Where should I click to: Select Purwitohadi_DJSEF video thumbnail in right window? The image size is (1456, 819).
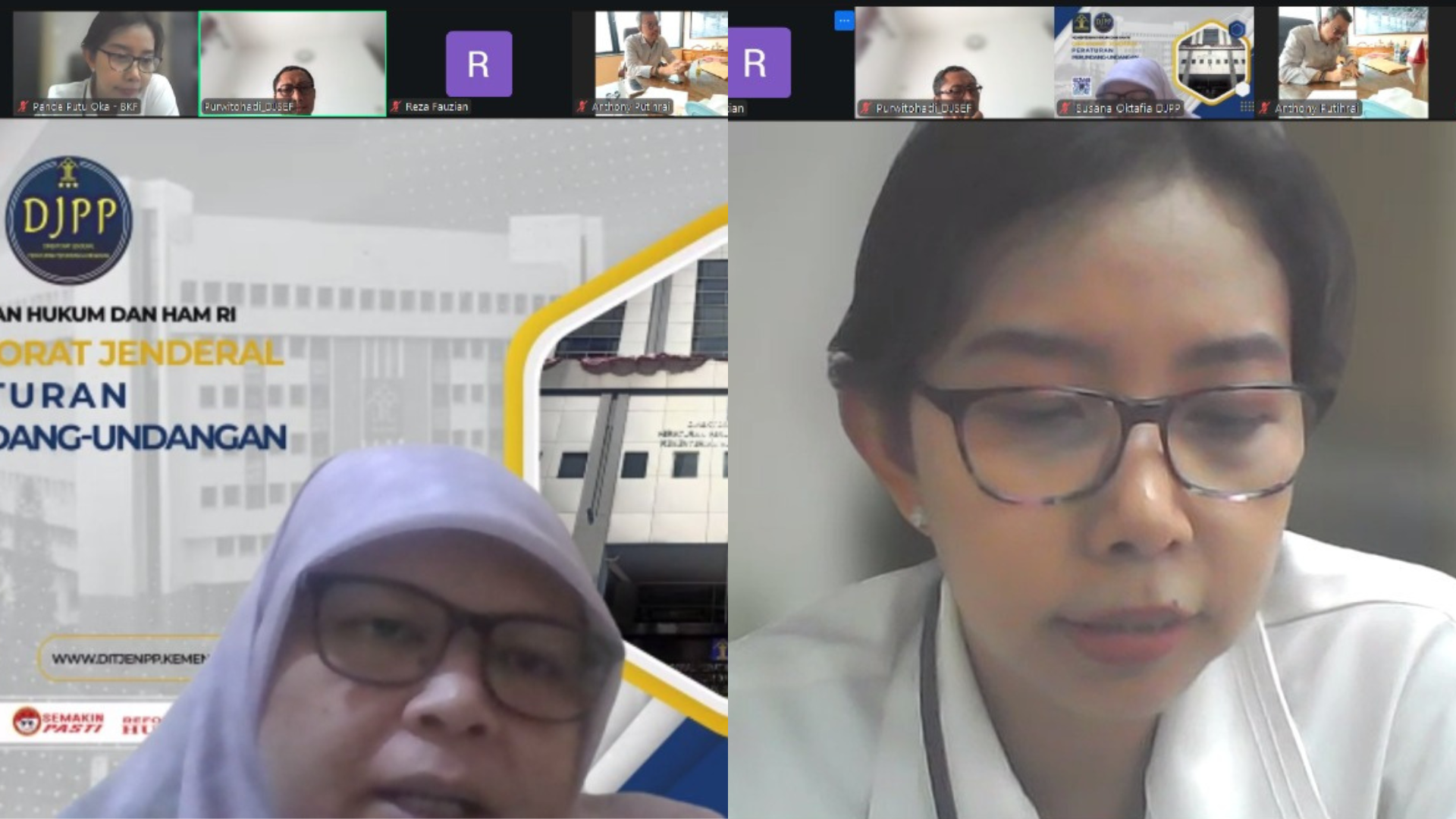(953, 63)
